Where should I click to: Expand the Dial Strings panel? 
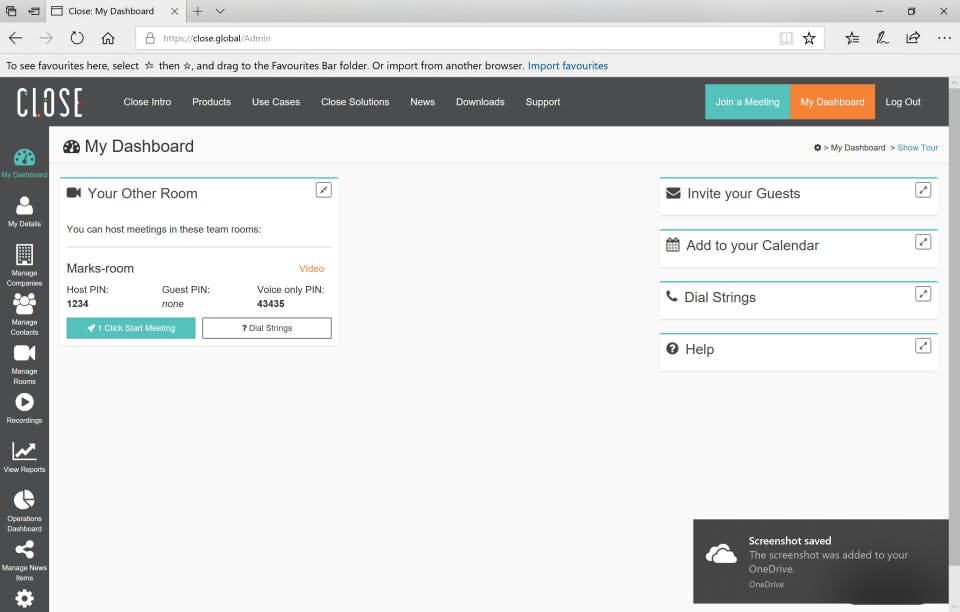[x=923, y=294]
